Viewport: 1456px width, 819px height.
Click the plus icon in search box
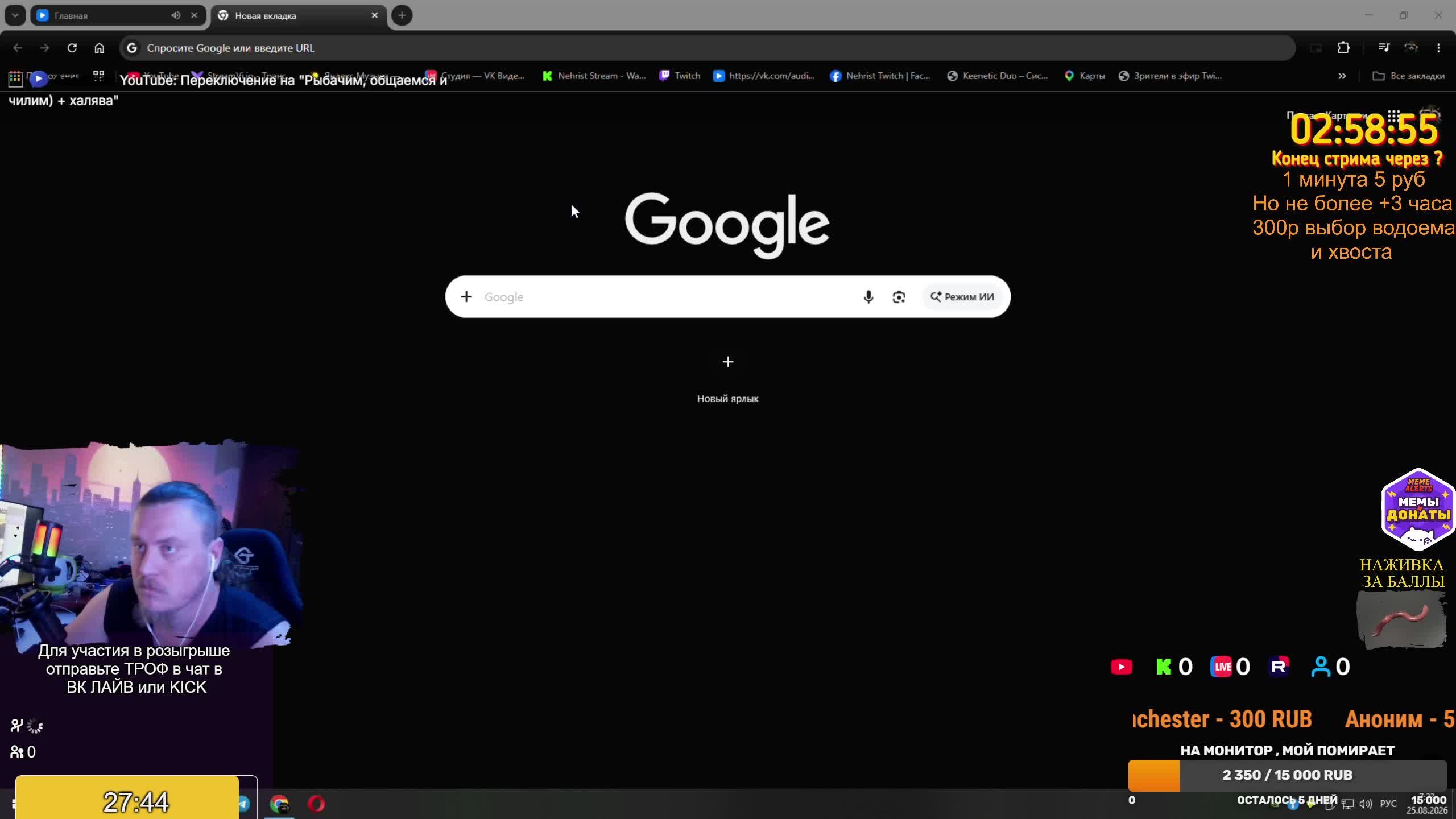(466, 297)
